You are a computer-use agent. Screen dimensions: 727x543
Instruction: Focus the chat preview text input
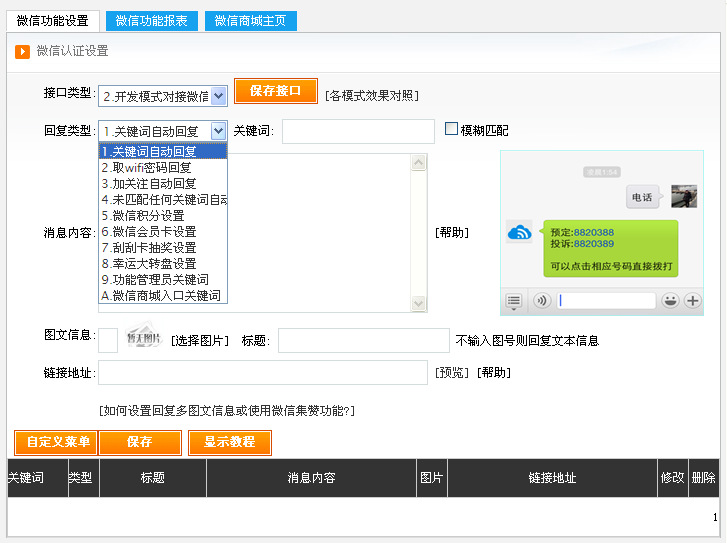click(x=606, y=301)
